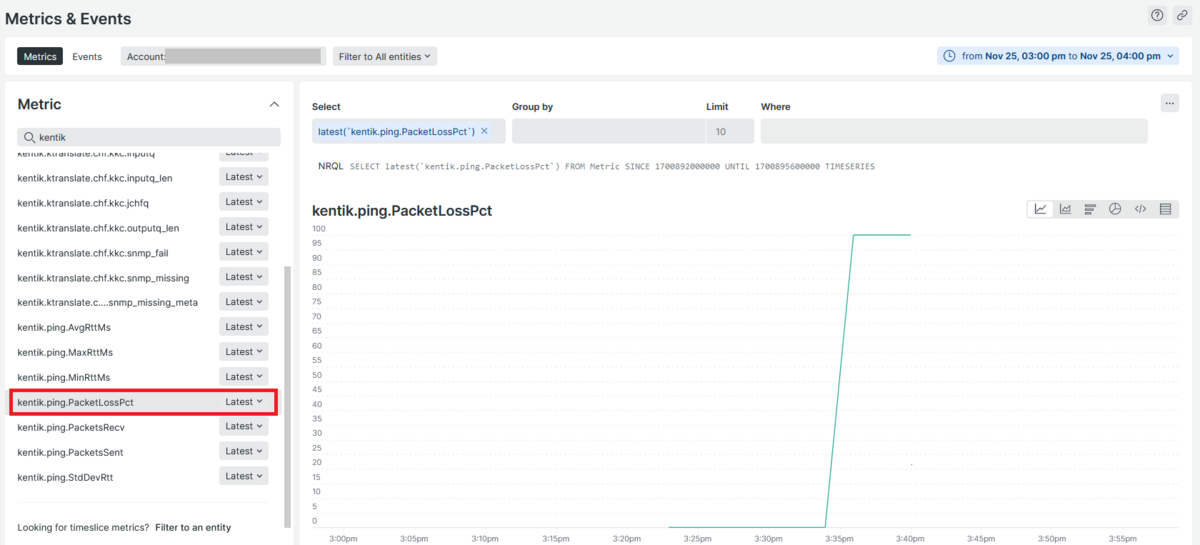Open Latest dropdown for kentik.ping.AvgRttMs
This screenshot has height=545, width=1200.
point(244,327)
